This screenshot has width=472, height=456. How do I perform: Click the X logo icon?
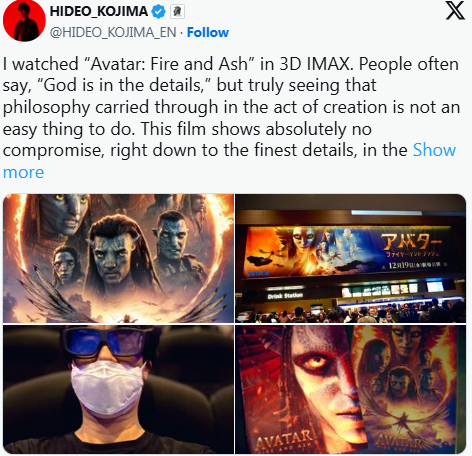pyautogui.click(x=455, y=11)
